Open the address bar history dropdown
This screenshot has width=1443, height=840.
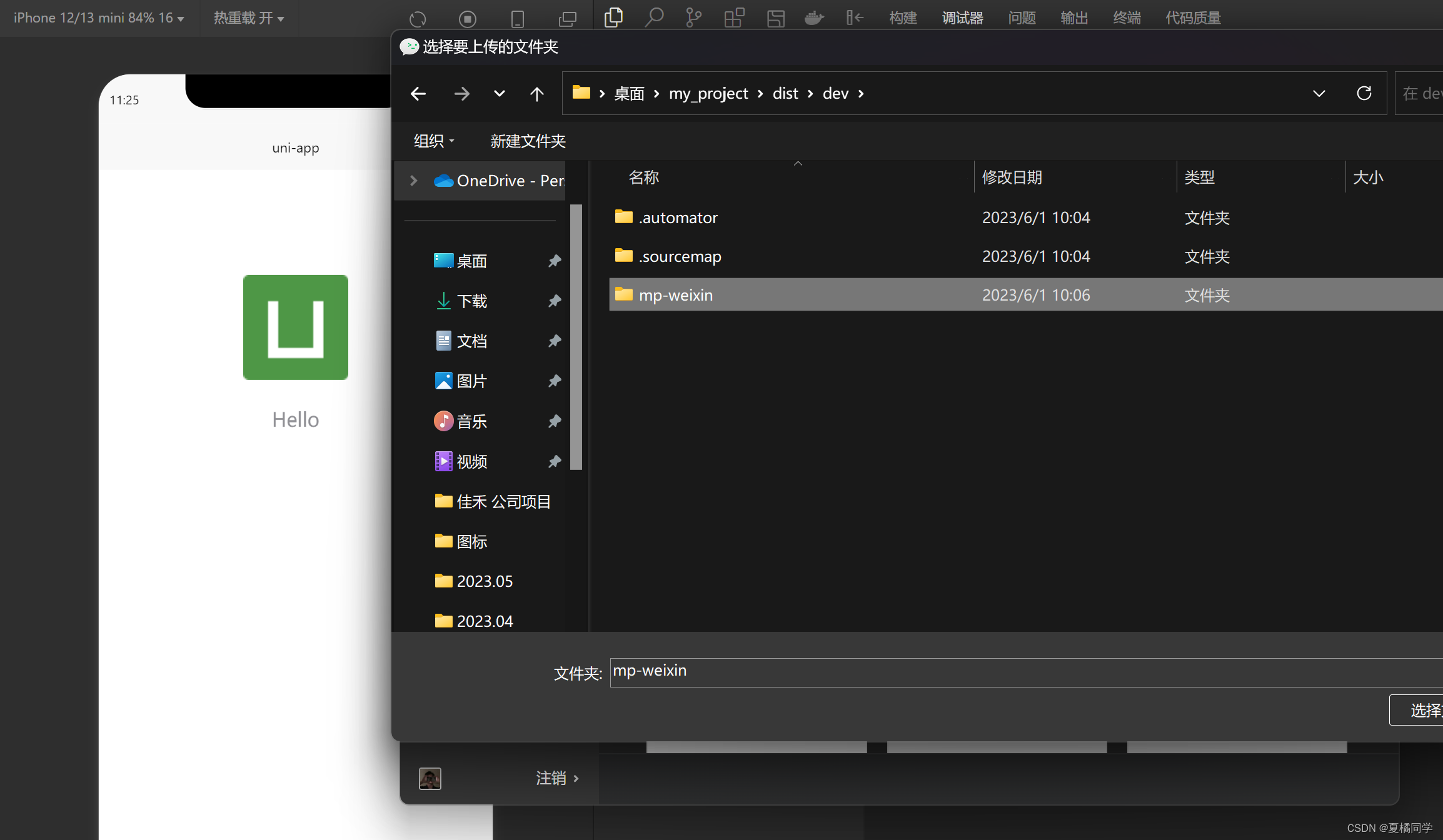1319,94
